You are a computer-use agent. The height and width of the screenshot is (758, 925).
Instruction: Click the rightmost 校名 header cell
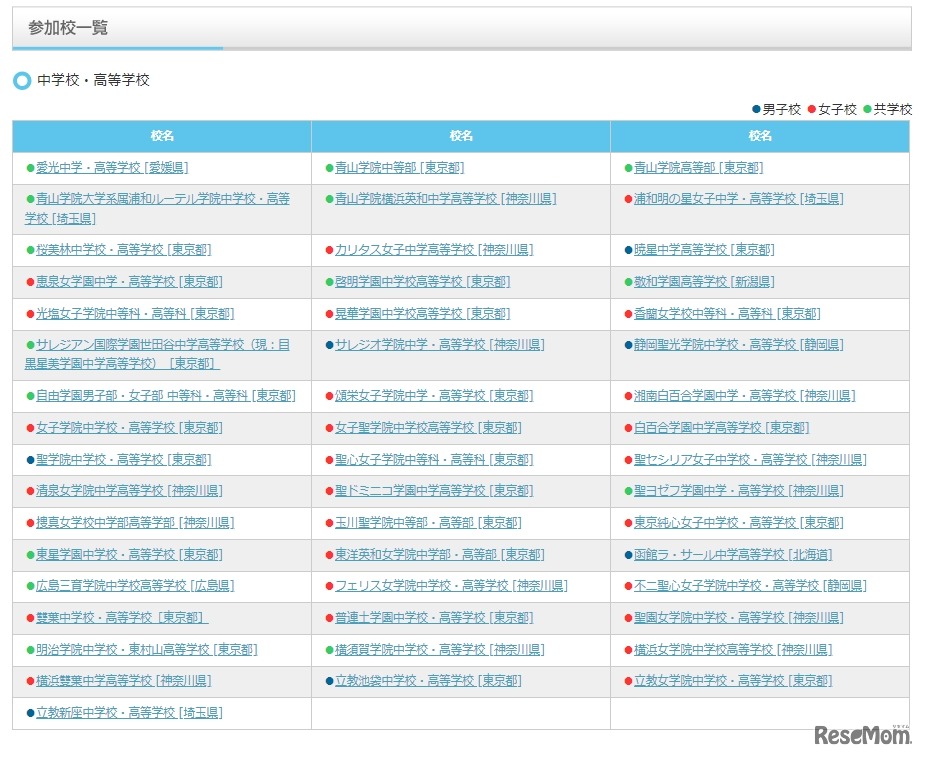[x=760, y=136]
